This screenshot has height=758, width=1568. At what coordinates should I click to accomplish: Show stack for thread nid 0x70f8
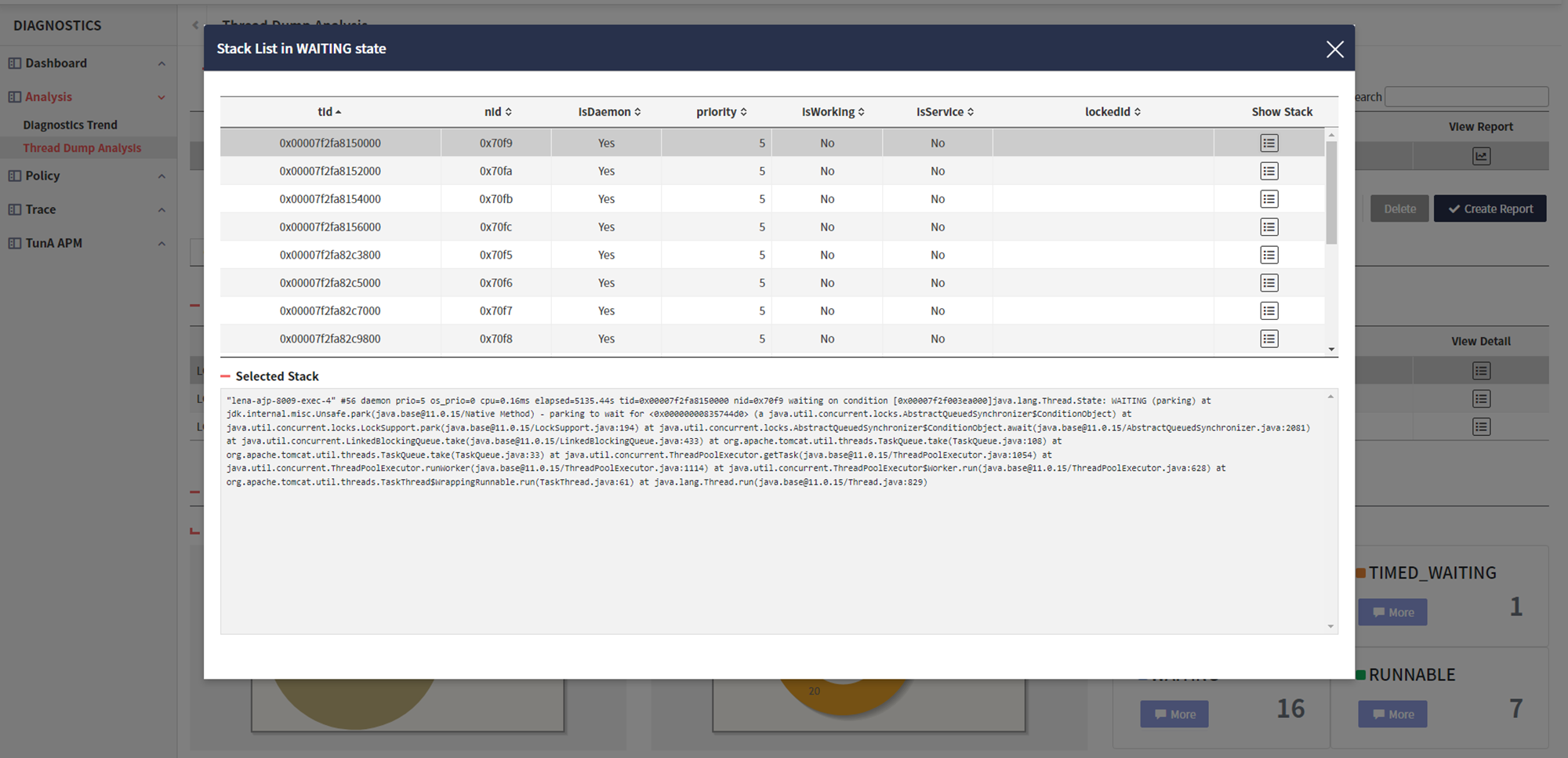pos(1269,339)
